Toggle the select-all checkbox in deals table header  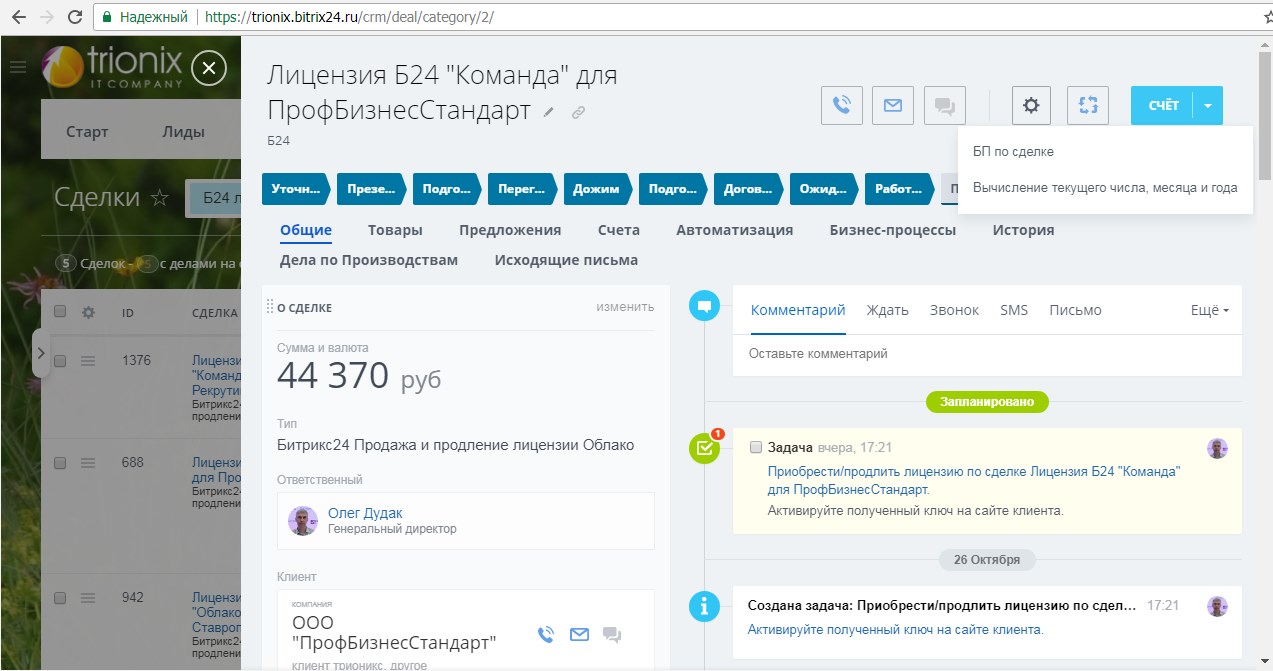60,312
